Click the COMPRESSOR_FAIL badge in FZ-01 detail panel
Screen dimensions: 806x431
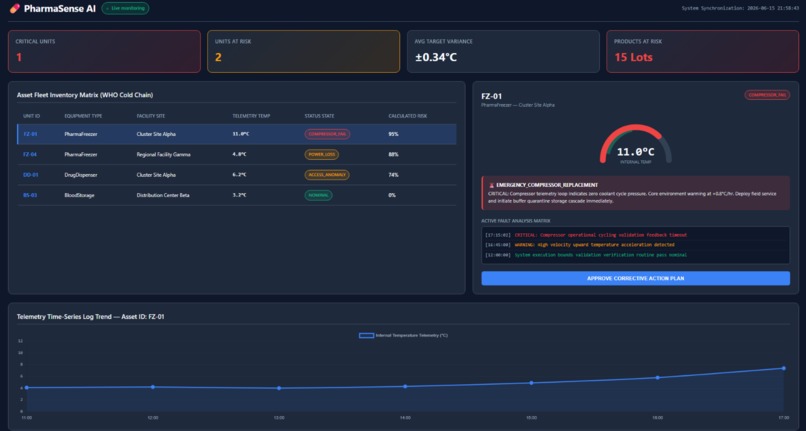[767, 95]
